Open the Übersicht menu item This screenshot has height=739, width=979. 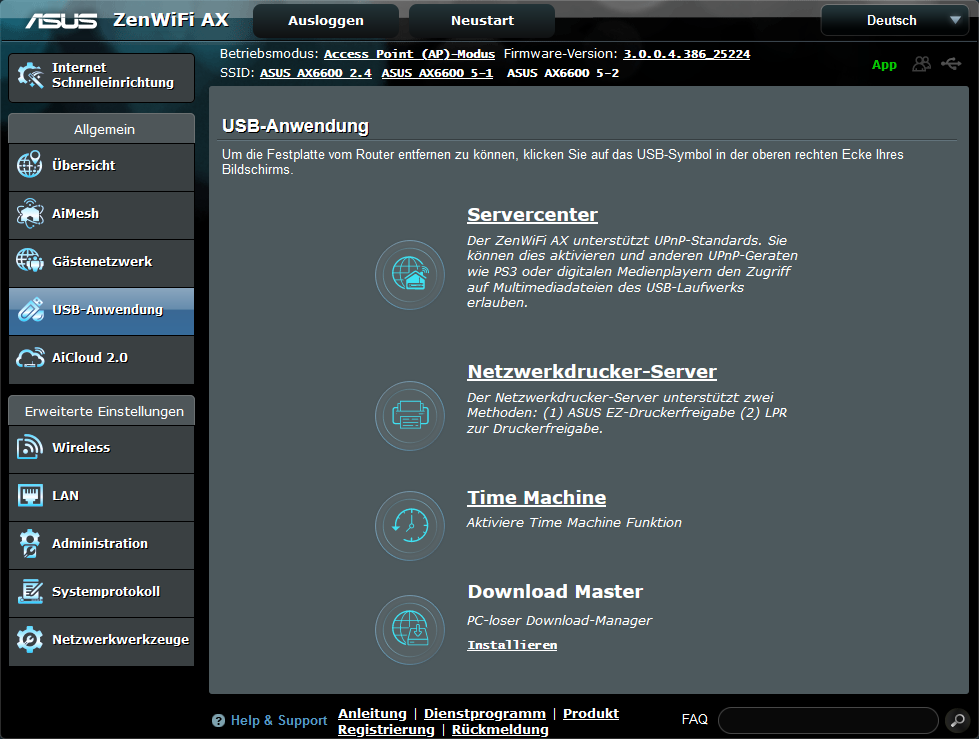101,167
